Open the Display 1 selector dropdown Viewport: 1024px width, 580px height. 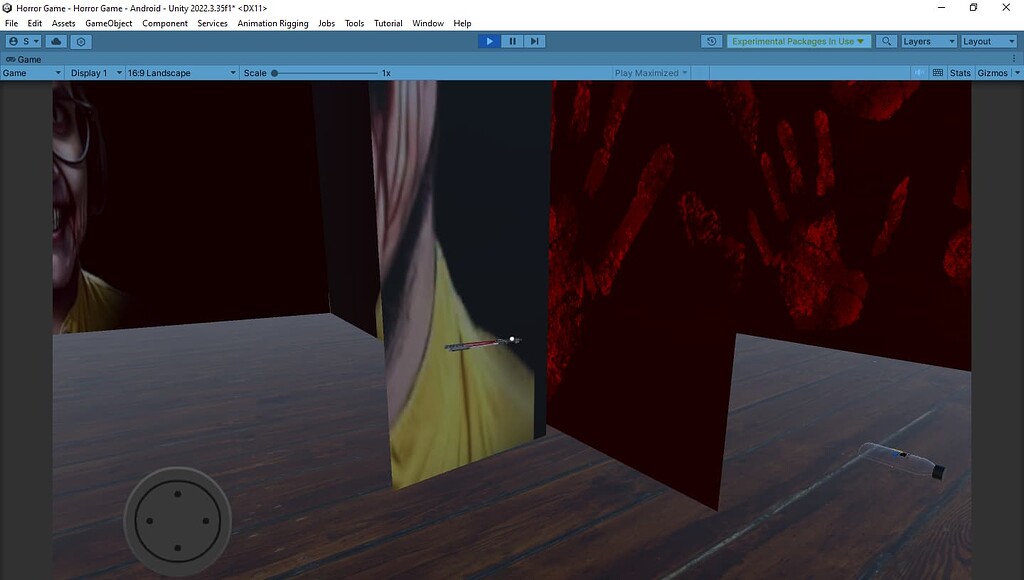click(97, 72)
